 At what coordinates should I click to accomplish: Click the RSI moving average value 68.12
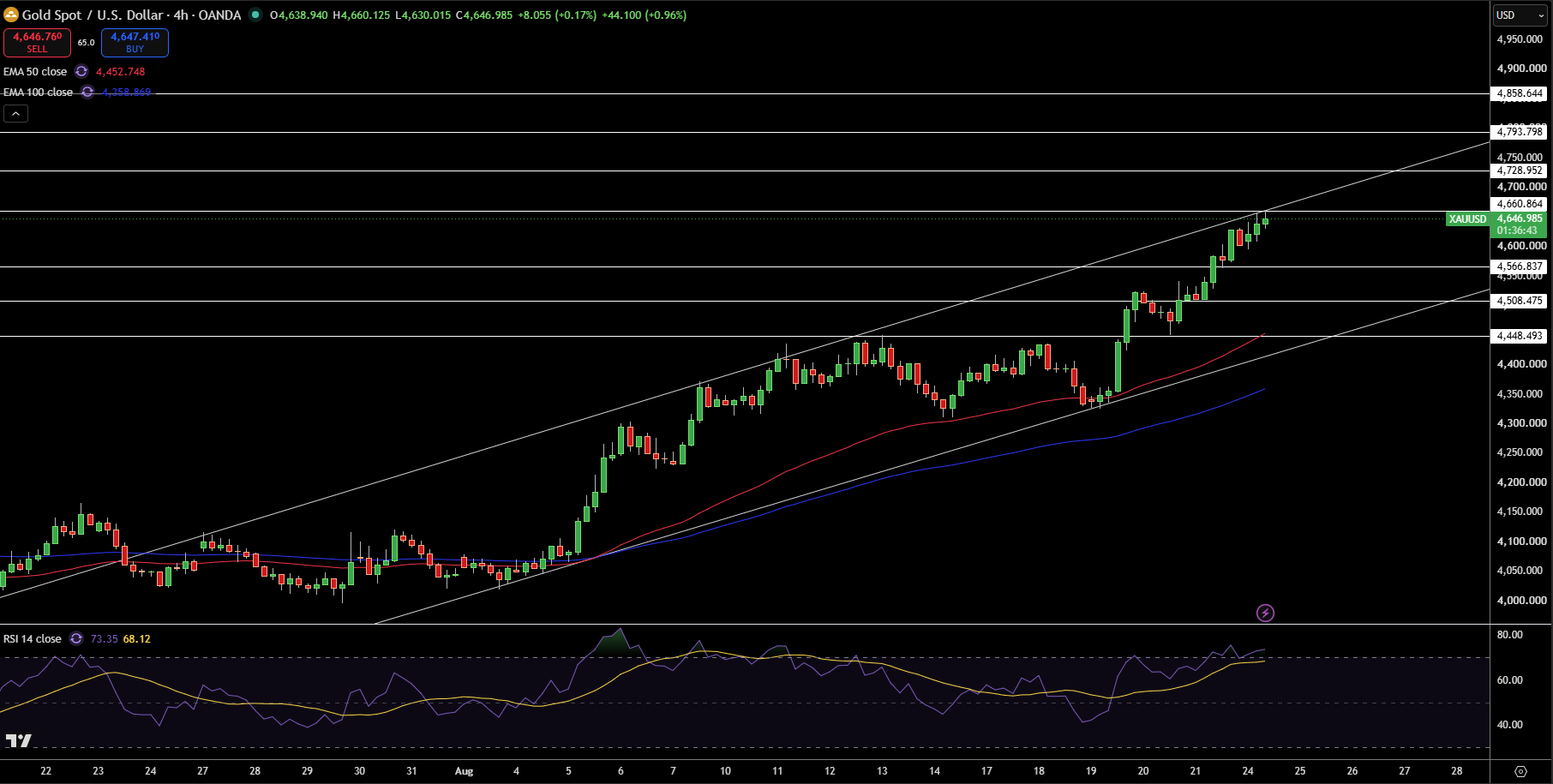click(x=136, y=638)
